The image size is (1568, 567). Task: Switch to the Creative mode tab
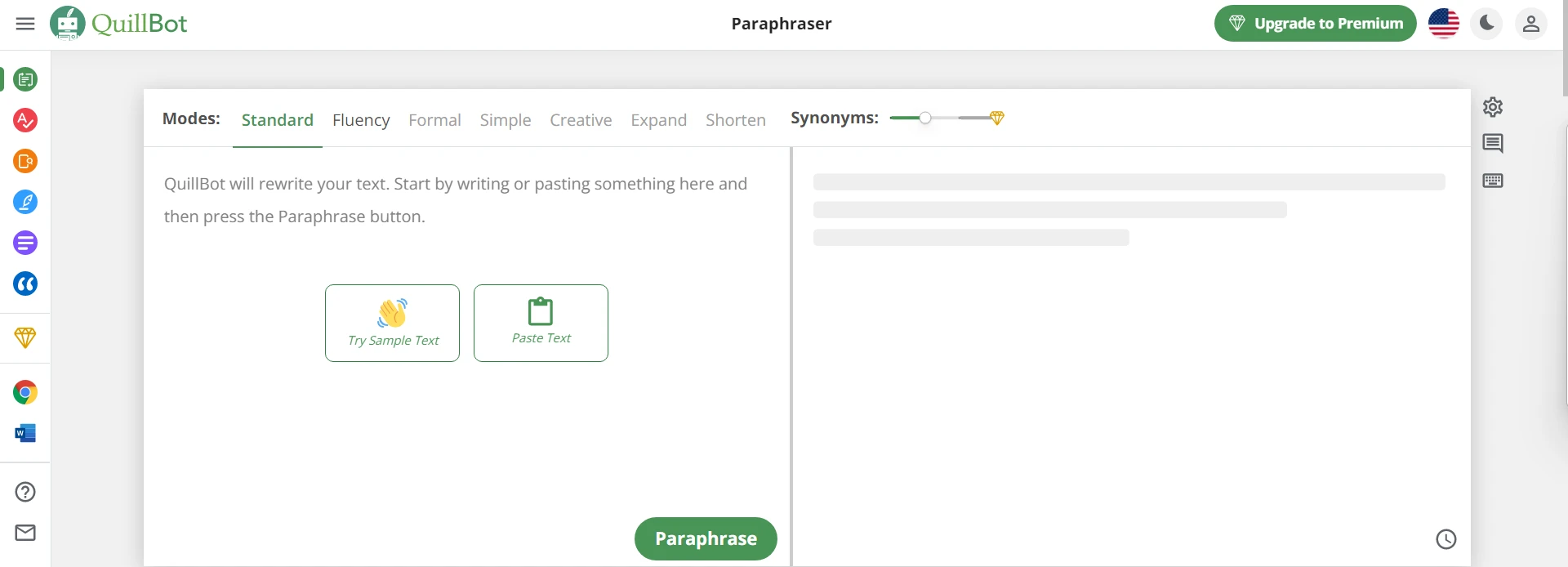tap(581, 120)
